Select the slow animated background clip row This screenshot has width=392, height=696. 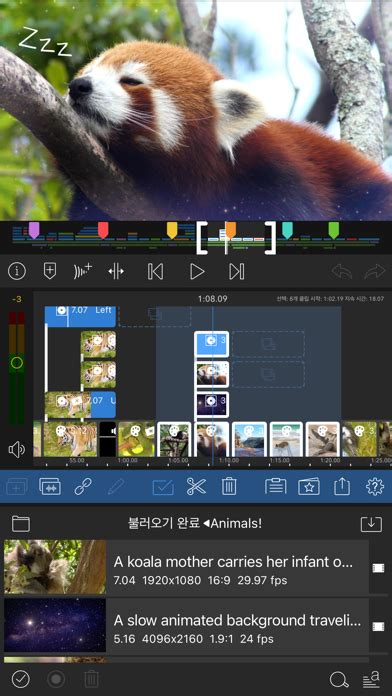[x=186, y=625]
